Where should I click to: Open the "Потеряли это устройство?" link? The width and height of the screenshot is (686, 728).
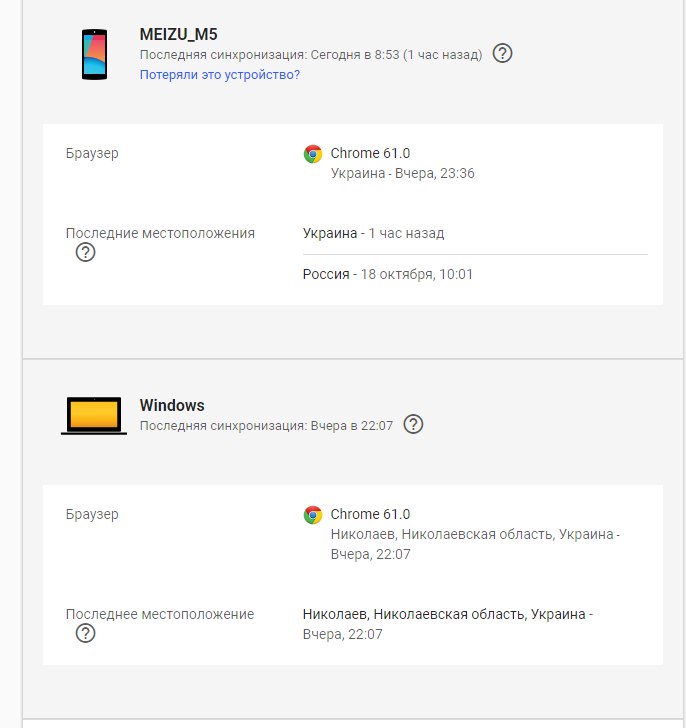pos(220,74)
